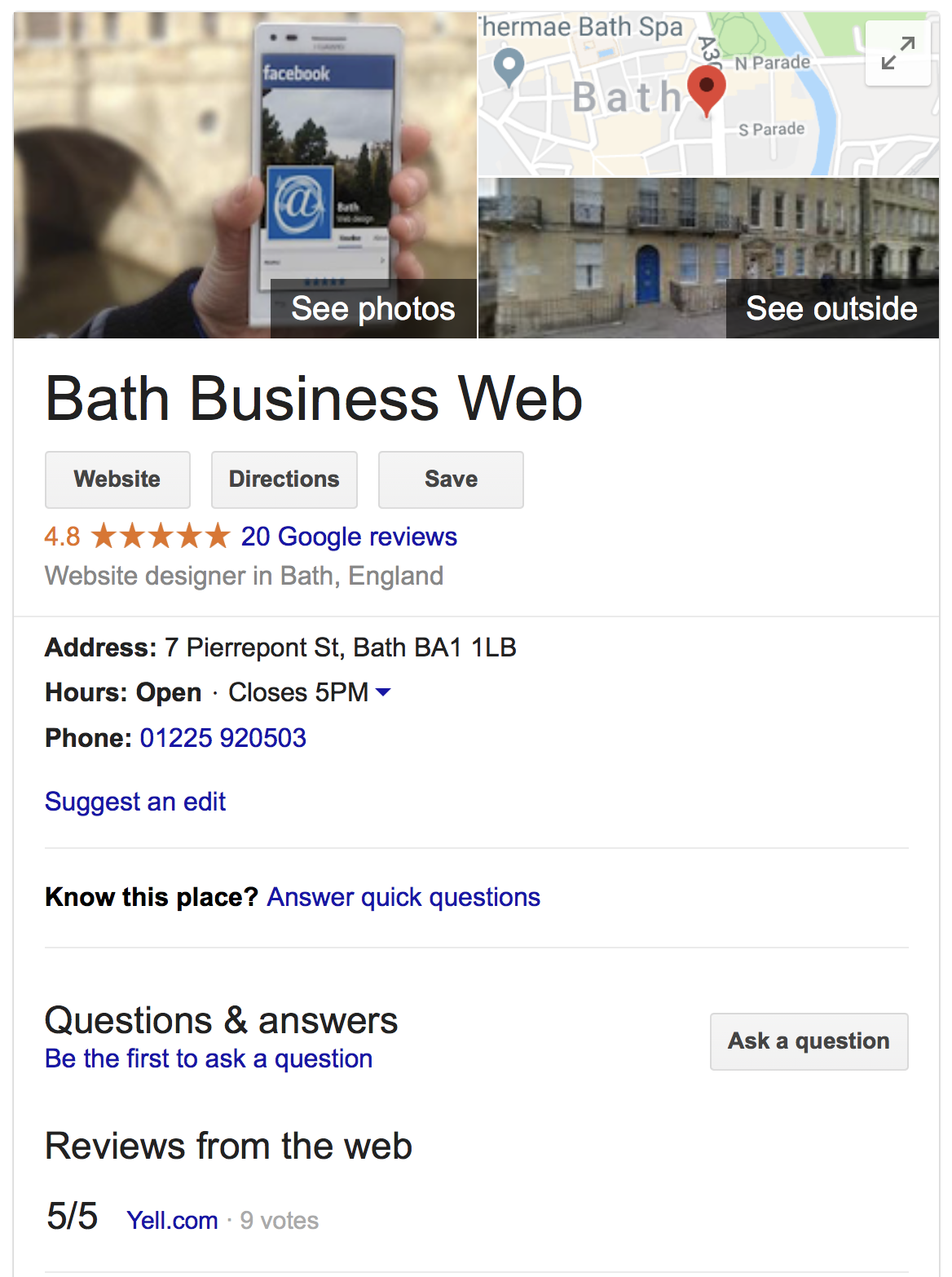Call phone number 01225 920503
The height and width of the screenshot is (1277, 952).
point(223,738)
